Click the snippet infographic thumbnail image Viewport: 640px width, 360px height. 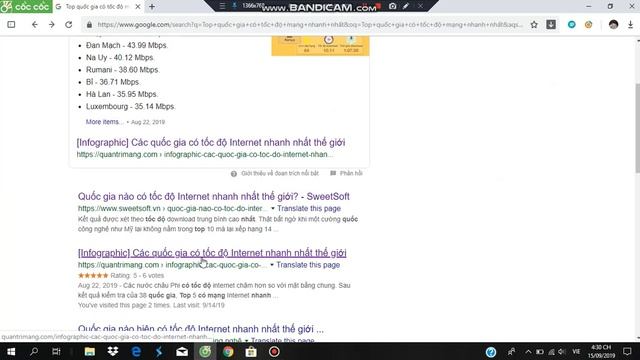point(320,46)
